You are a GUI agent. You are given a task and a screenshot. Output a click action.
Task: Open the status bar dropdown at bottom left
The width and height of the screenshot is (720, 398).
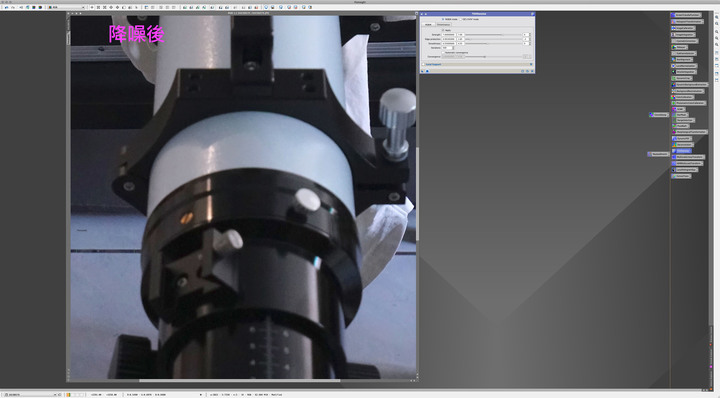click(30, 394)
